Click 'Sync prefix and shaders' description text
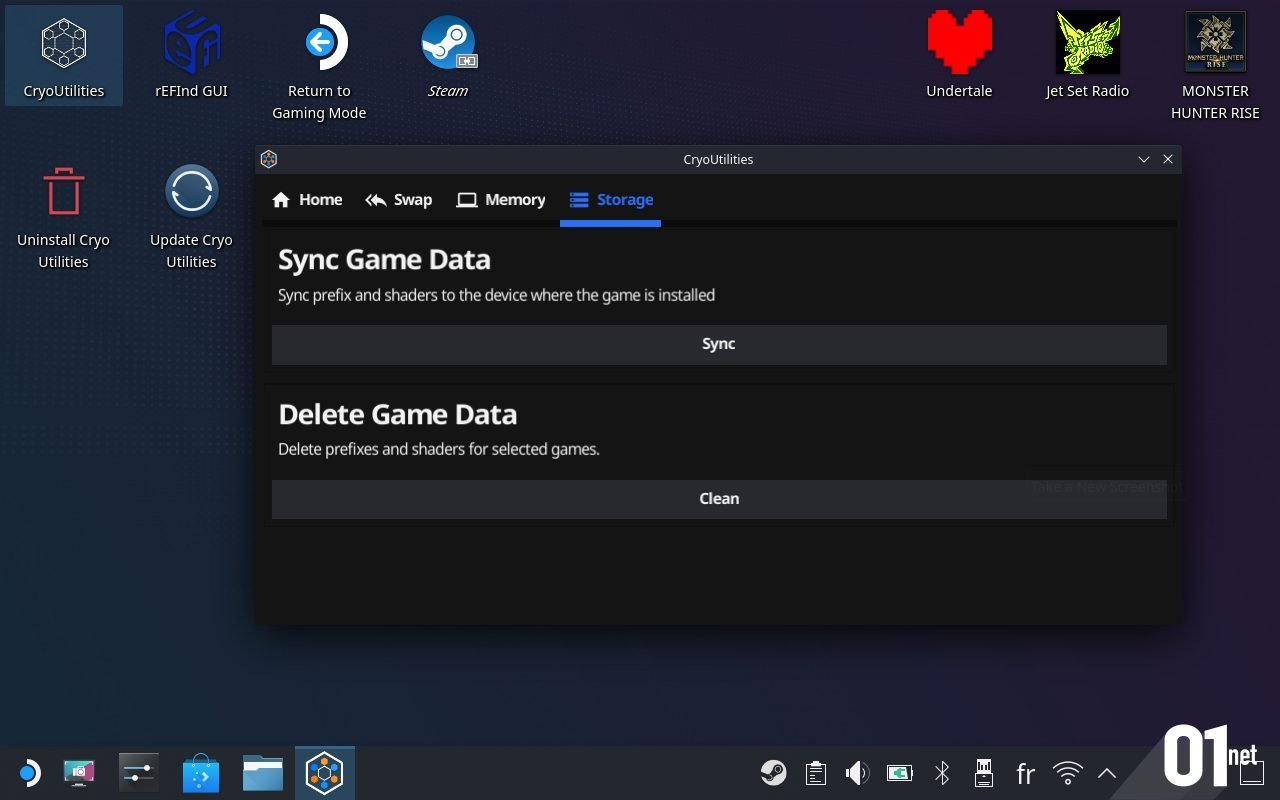 coord(496,295)
